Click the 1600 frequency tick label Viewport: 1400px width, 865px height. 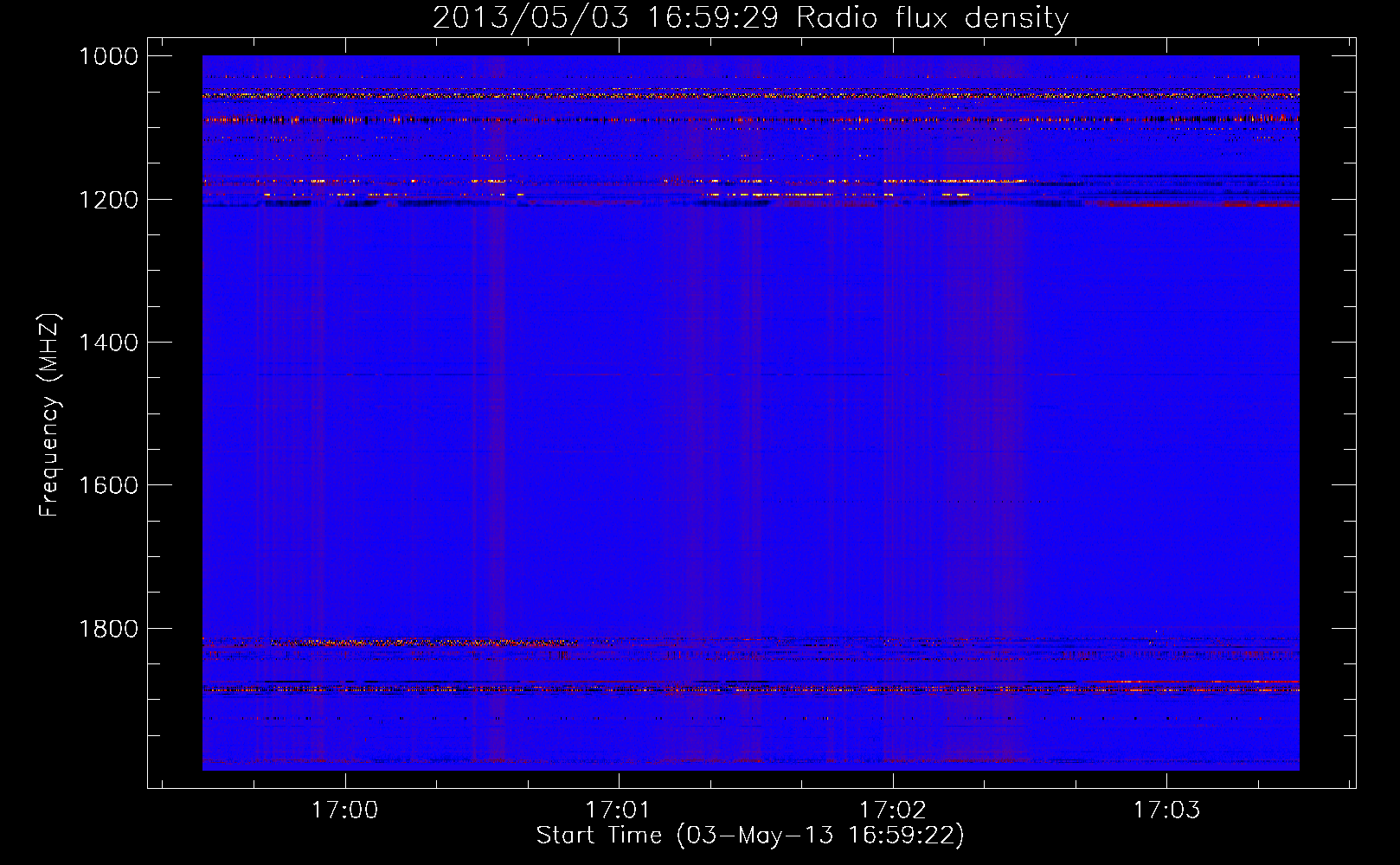click(x=108, y=485)
